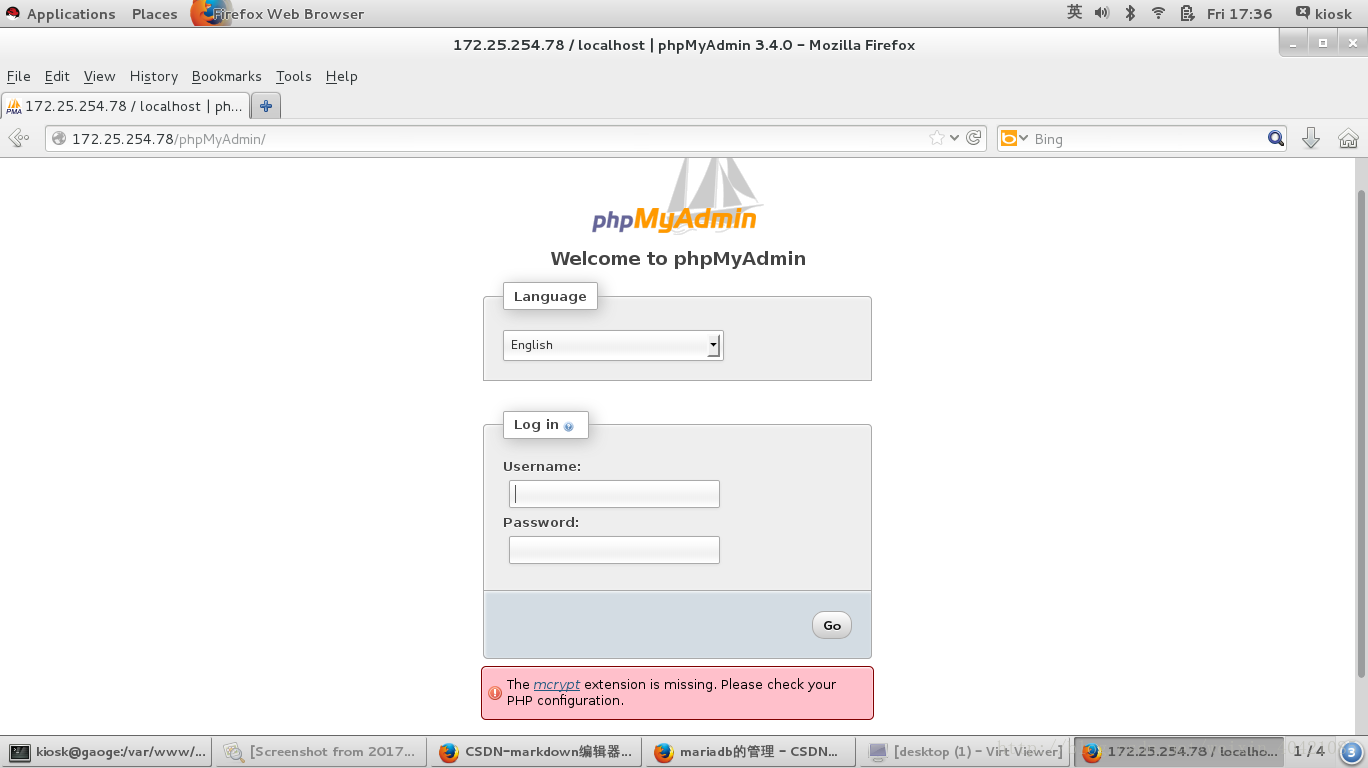The image size is (1368, 768).
Task: Open a new tab with plus button
Action: click(265, 105)
